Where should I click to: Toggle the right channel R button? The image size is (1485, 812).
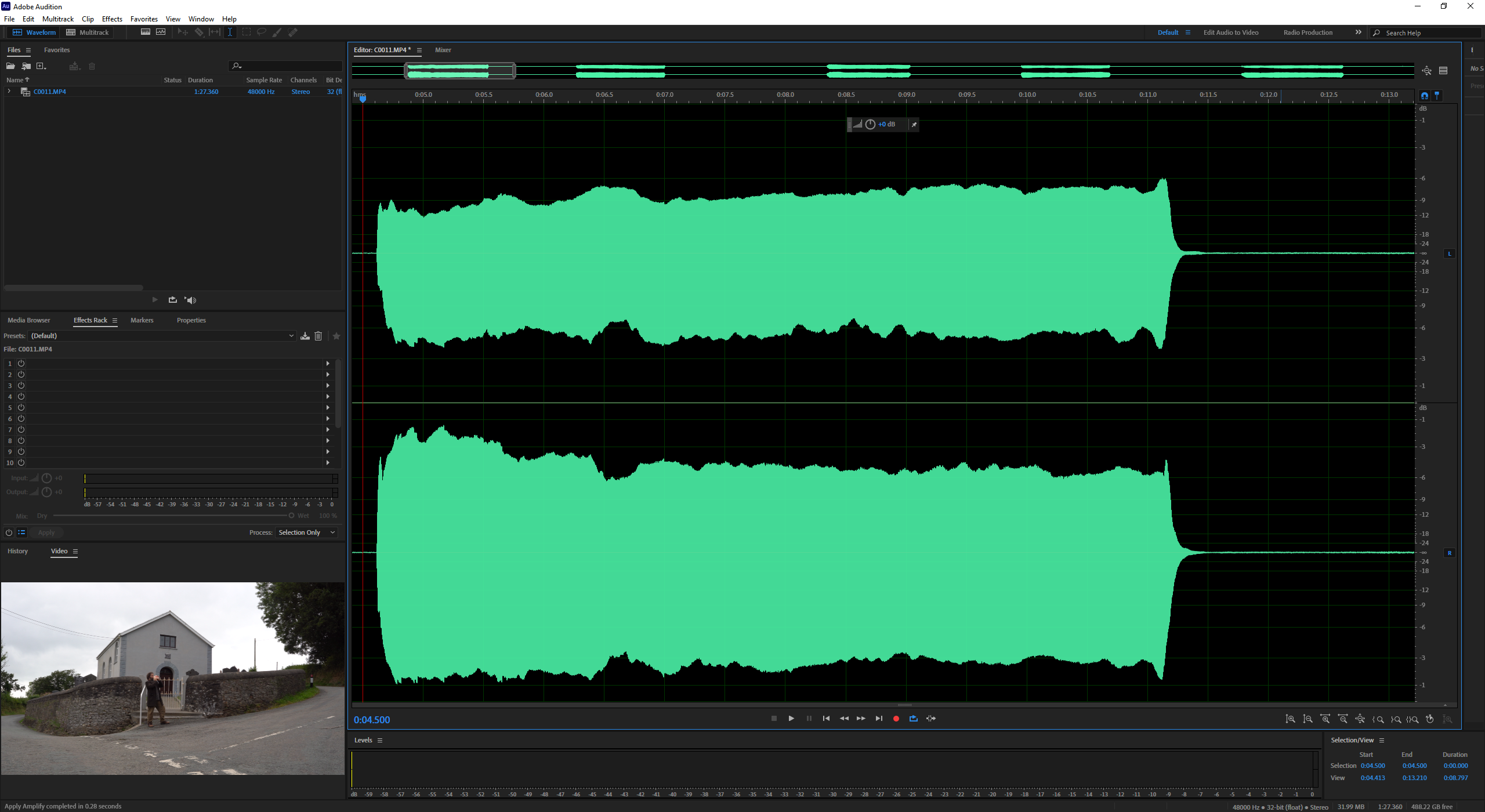click(1449, 553)
